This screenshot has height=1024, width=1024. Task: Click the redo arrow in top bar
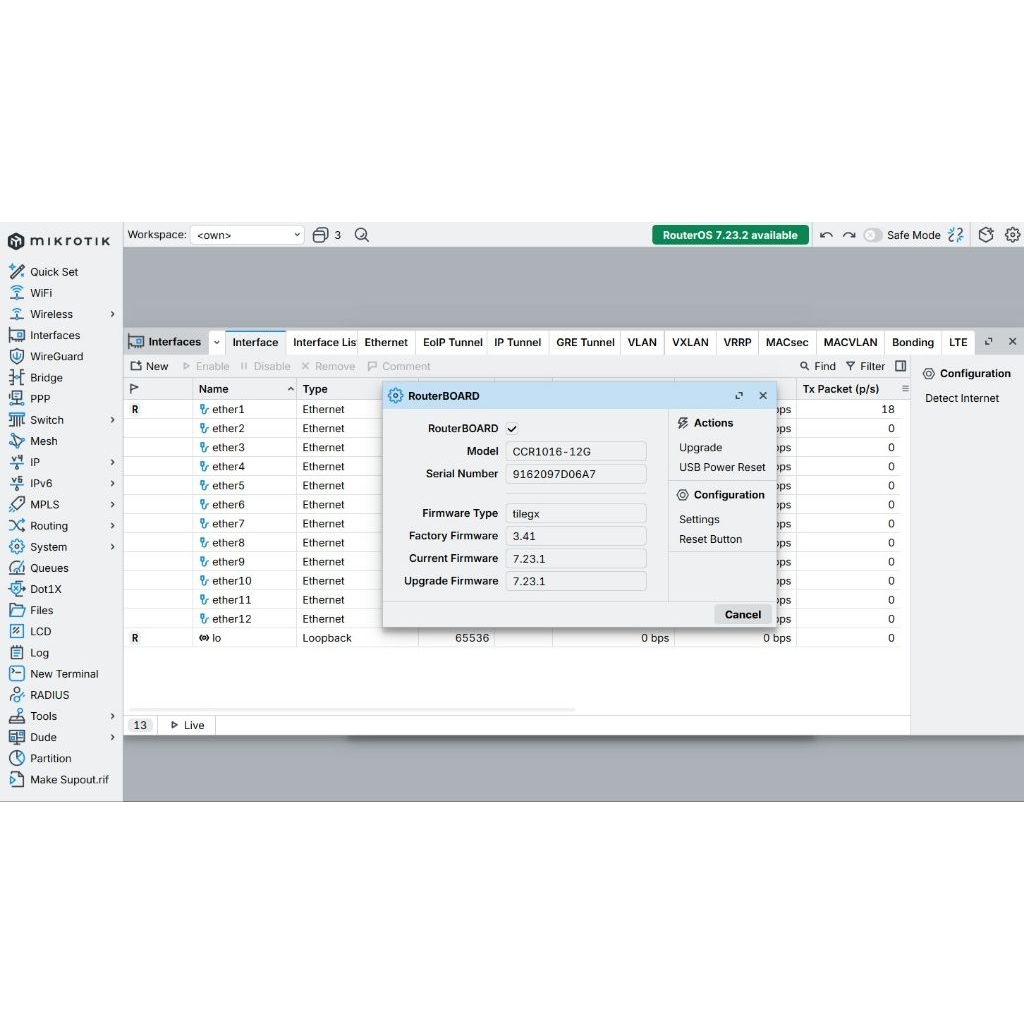click(849, 235)
